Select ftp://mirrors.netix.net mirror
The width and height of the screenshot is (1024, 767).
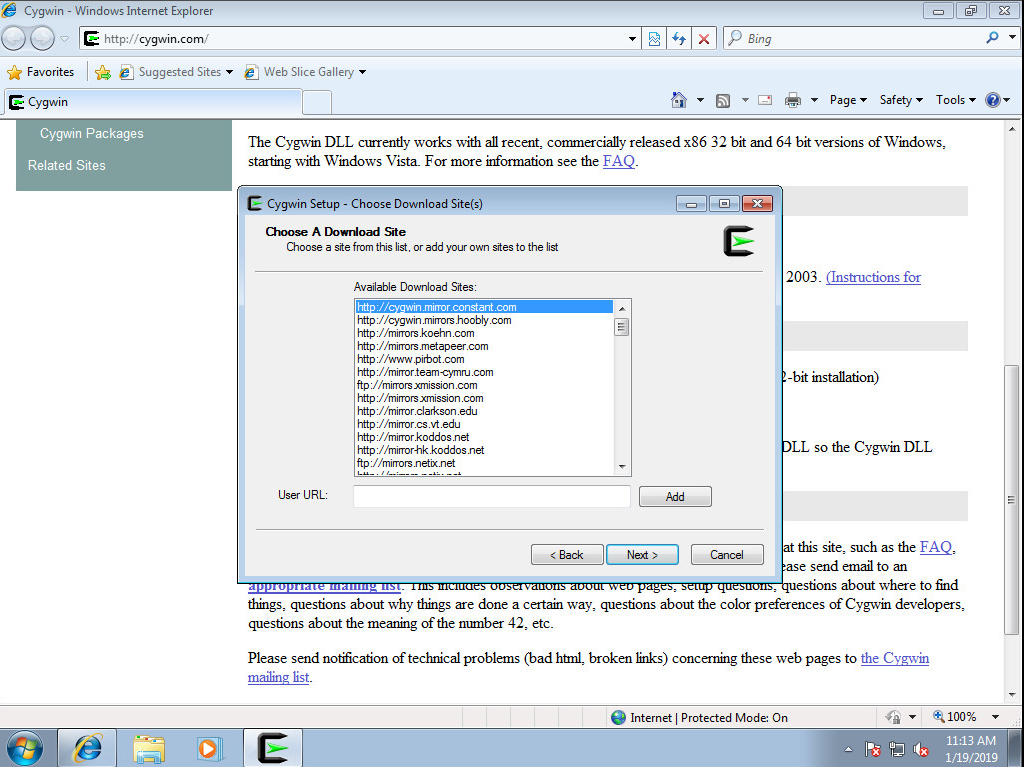pyautogui.click(x=484, y=463)
